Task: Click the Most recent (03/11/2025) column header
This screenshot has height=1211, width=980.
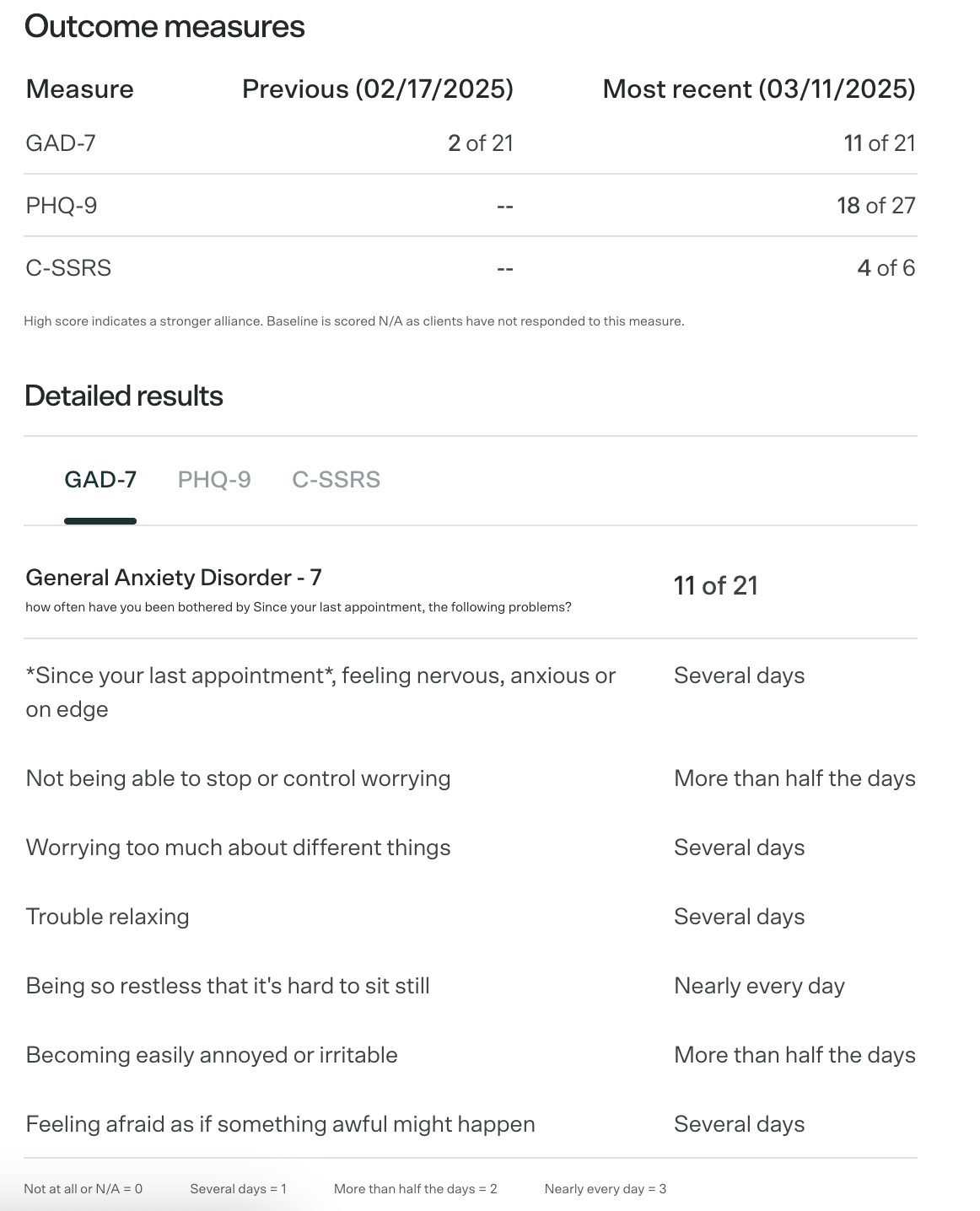Action: [759, 89]
